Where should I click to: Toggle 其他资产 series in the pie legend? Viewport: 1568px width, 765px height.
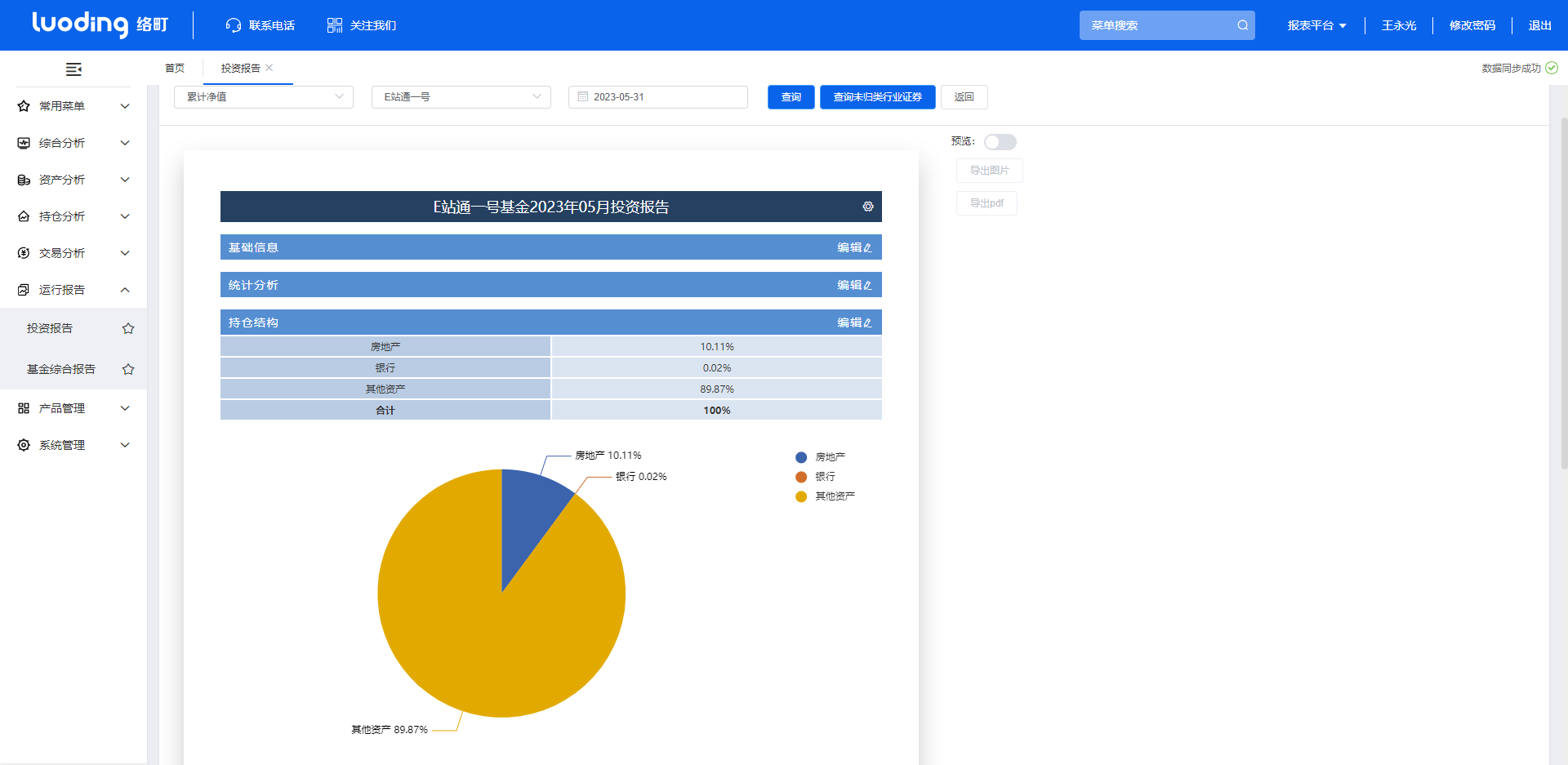pyautogui.click(x=826, y=496)
